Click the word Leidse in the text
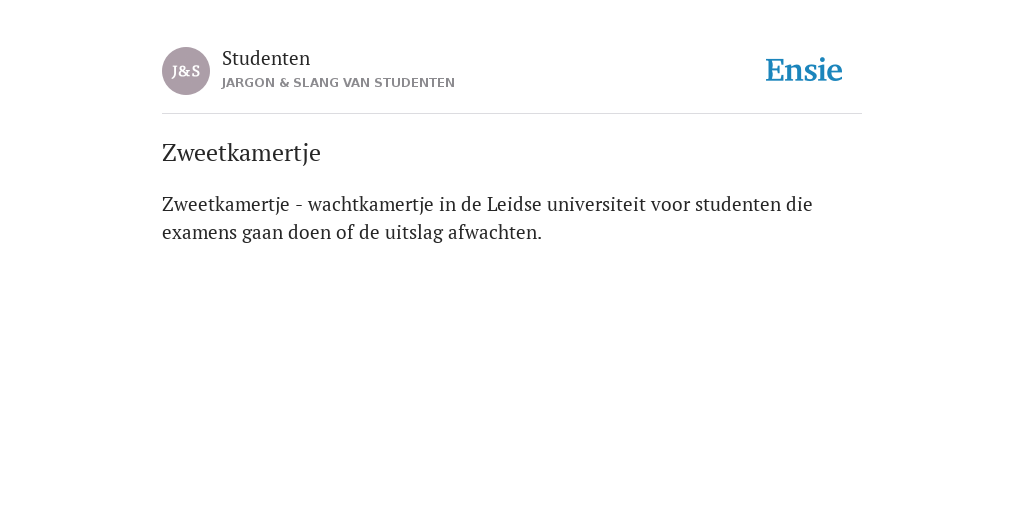1024x512 pixels. click(514, 204)
